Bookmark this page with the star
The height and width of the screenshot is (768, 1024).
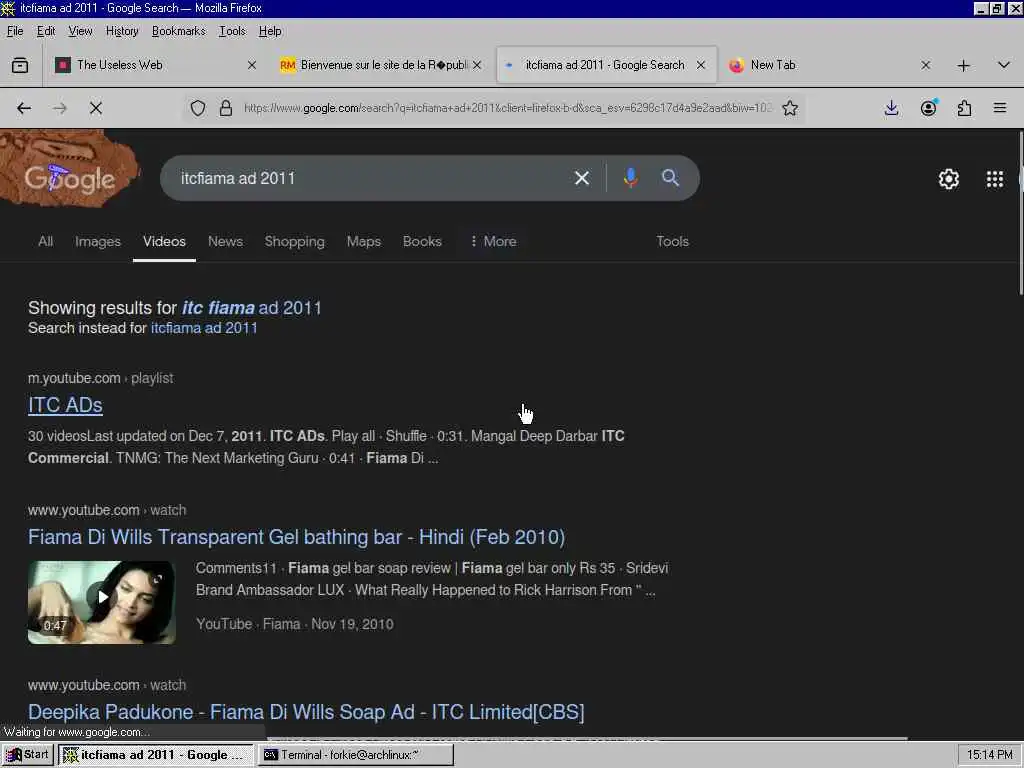790,108
